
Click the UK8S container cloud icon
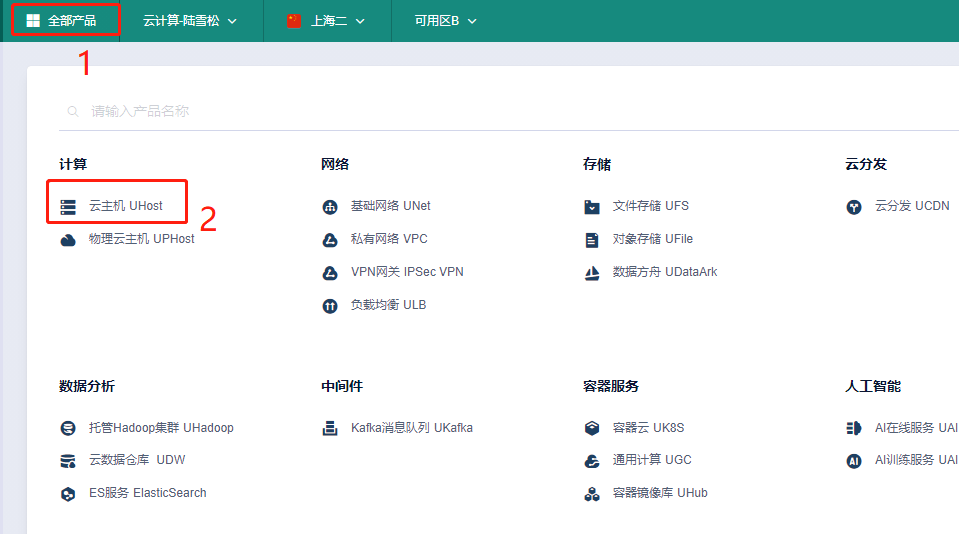592,428
